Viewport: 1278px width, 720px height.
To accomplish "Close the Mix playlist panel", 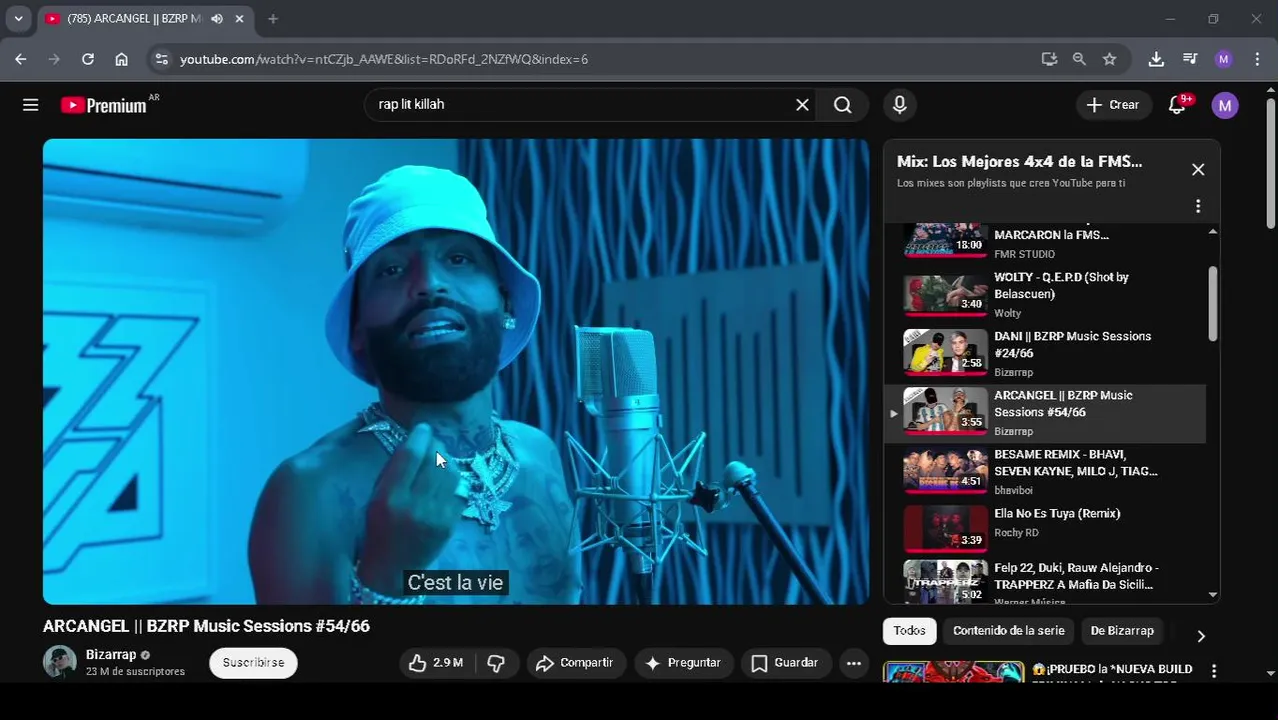I will [x=1198, y=170].
